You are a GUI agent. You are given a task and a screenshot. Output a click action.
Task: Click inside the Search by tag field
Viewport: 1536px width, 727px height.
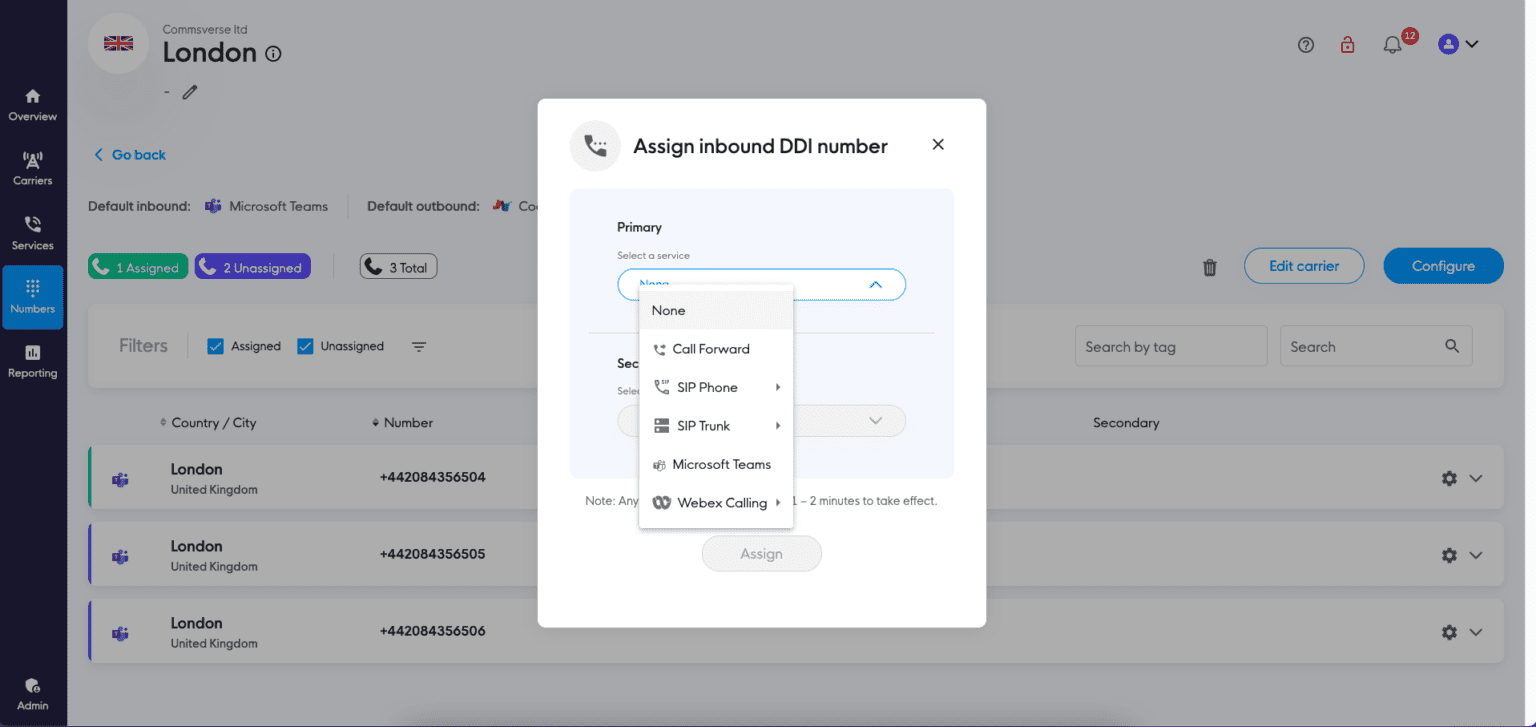pos(1170,346)
